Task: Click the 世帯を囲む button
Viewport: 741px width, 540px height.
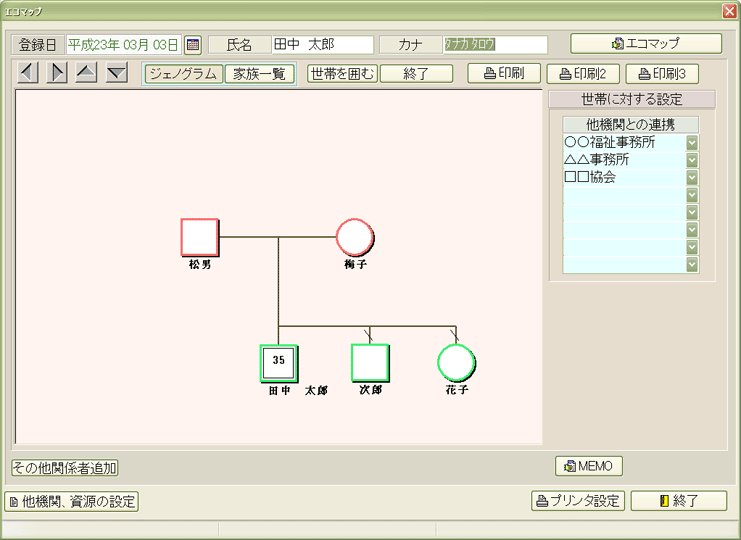Action: click(342, 74)
